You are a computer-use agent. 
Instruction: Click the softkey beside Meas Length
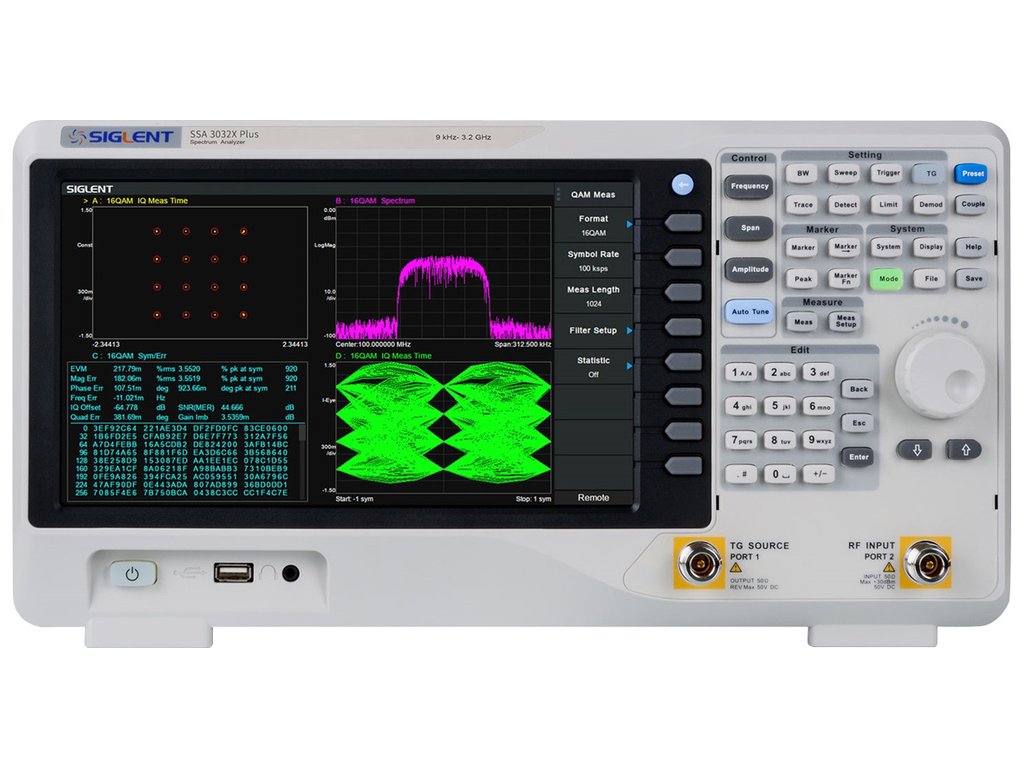683,292
